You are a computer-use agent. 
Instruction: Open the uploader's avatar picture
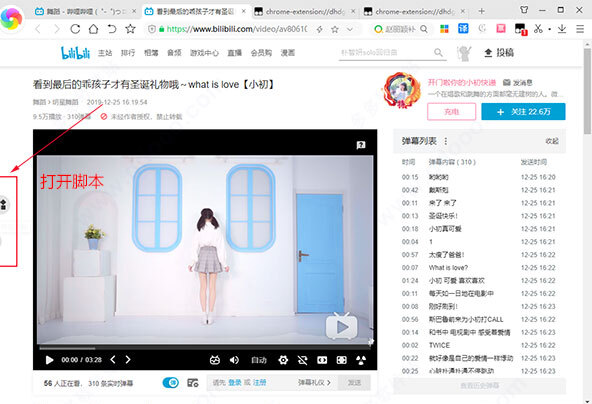[402, 91]
